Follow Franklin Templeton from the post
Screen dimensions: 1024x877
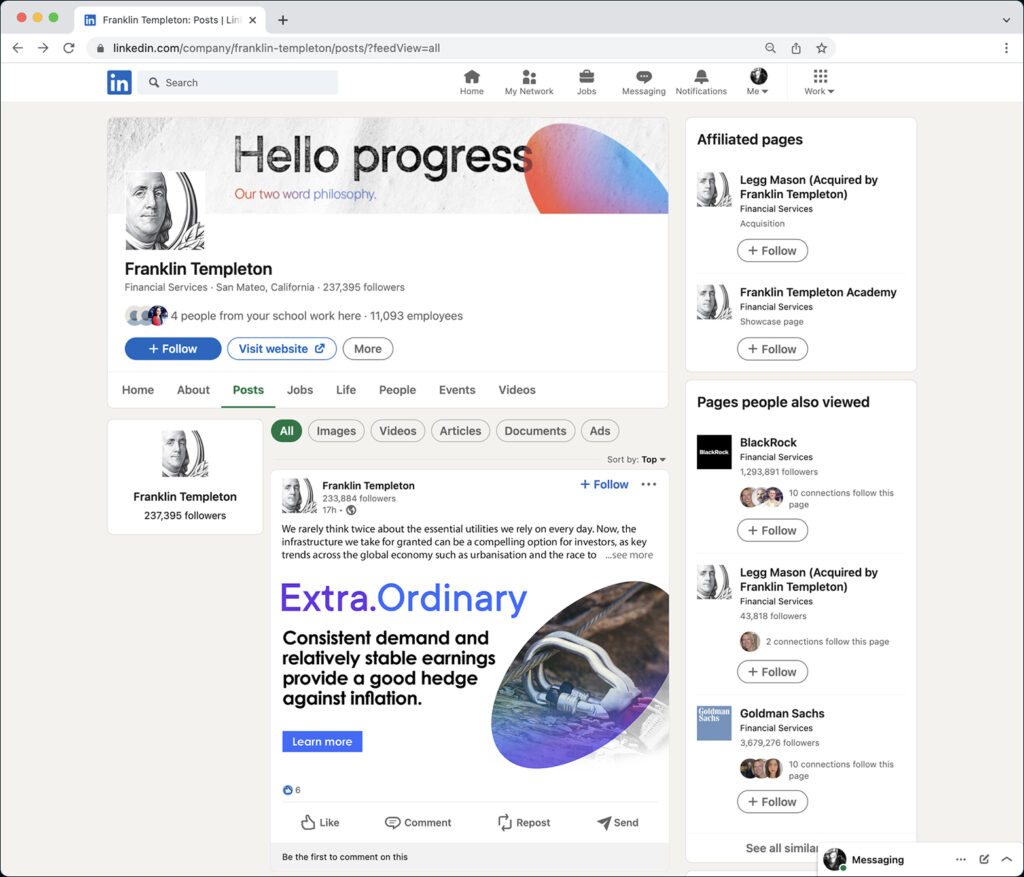coord(604,485)
